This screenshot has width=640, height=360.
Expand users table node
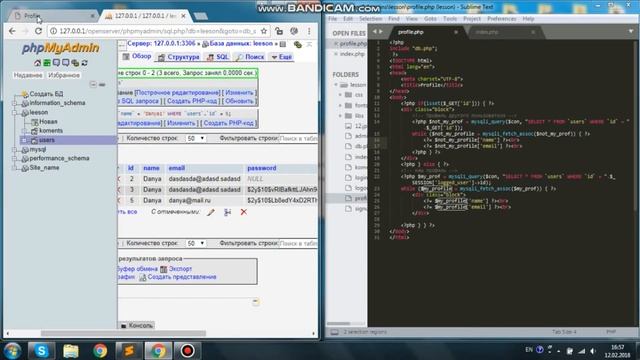pyautogui.click(x=24, y=140)
